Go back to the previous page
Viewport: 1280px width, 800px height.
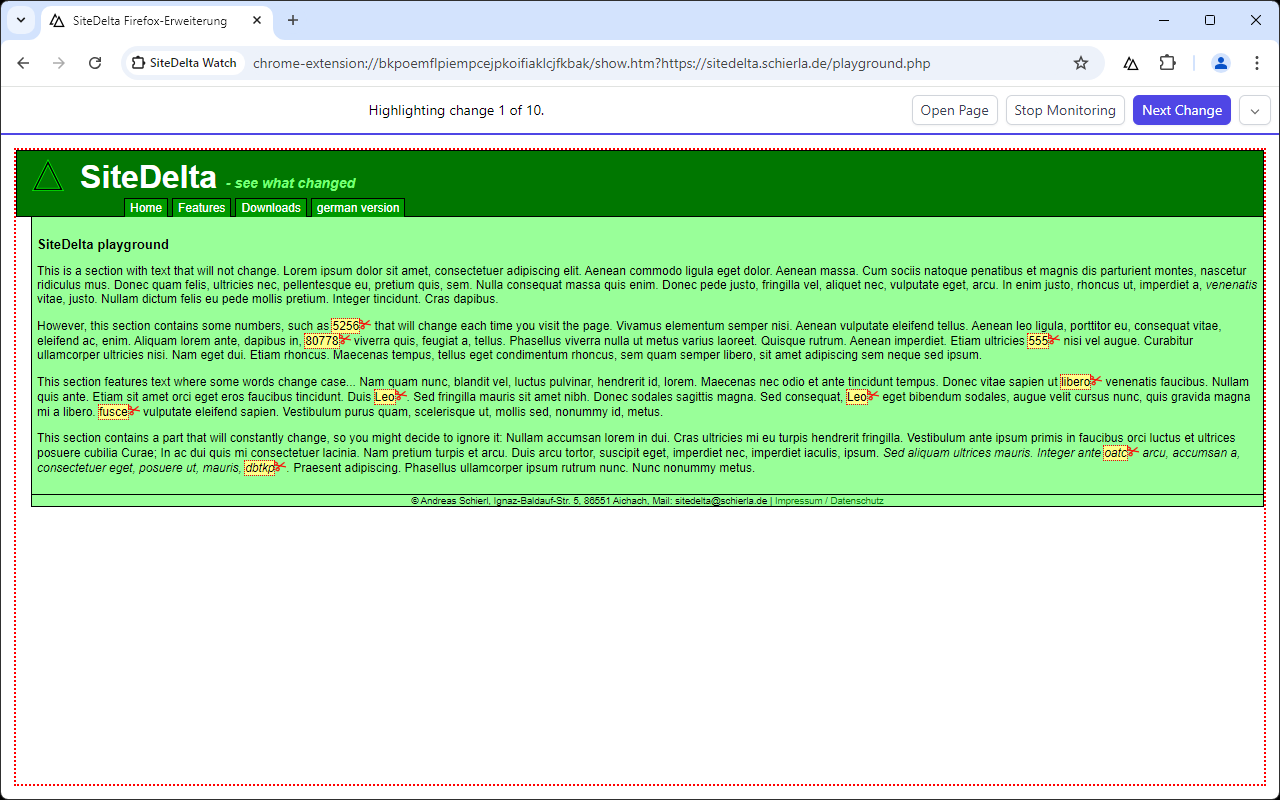click(x=24, y=63)
